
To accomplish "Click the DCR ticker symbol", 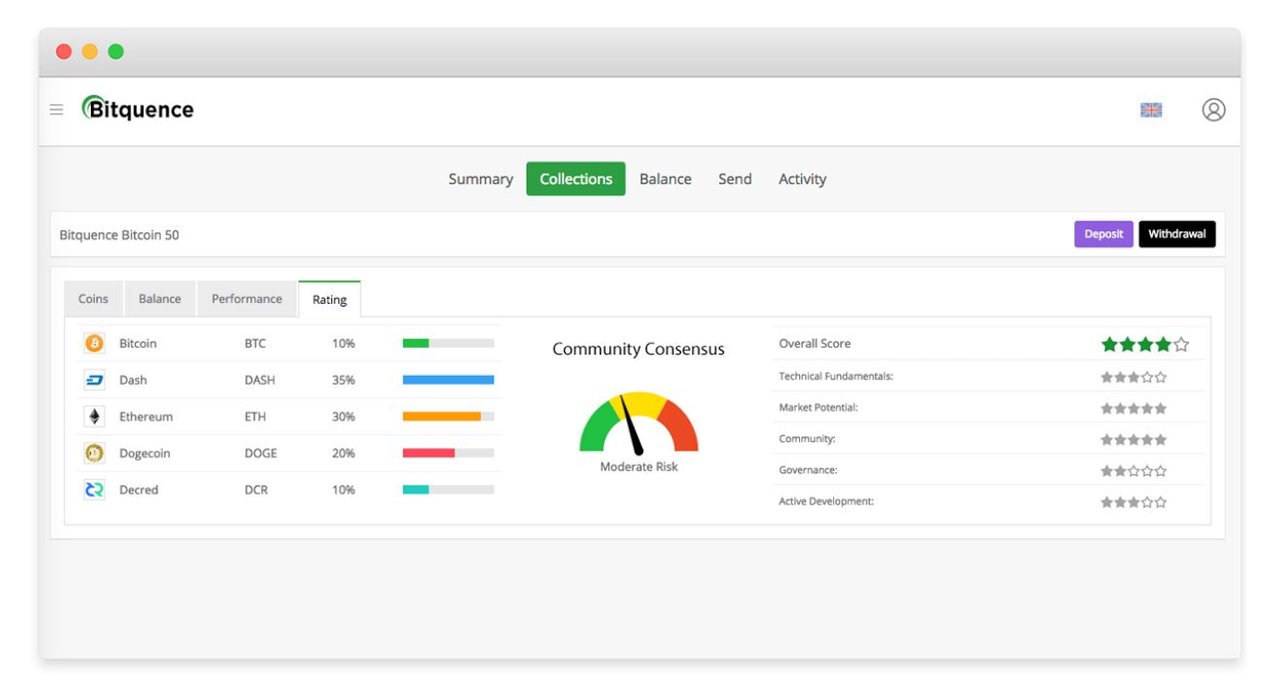I will [x=256, y=490].
